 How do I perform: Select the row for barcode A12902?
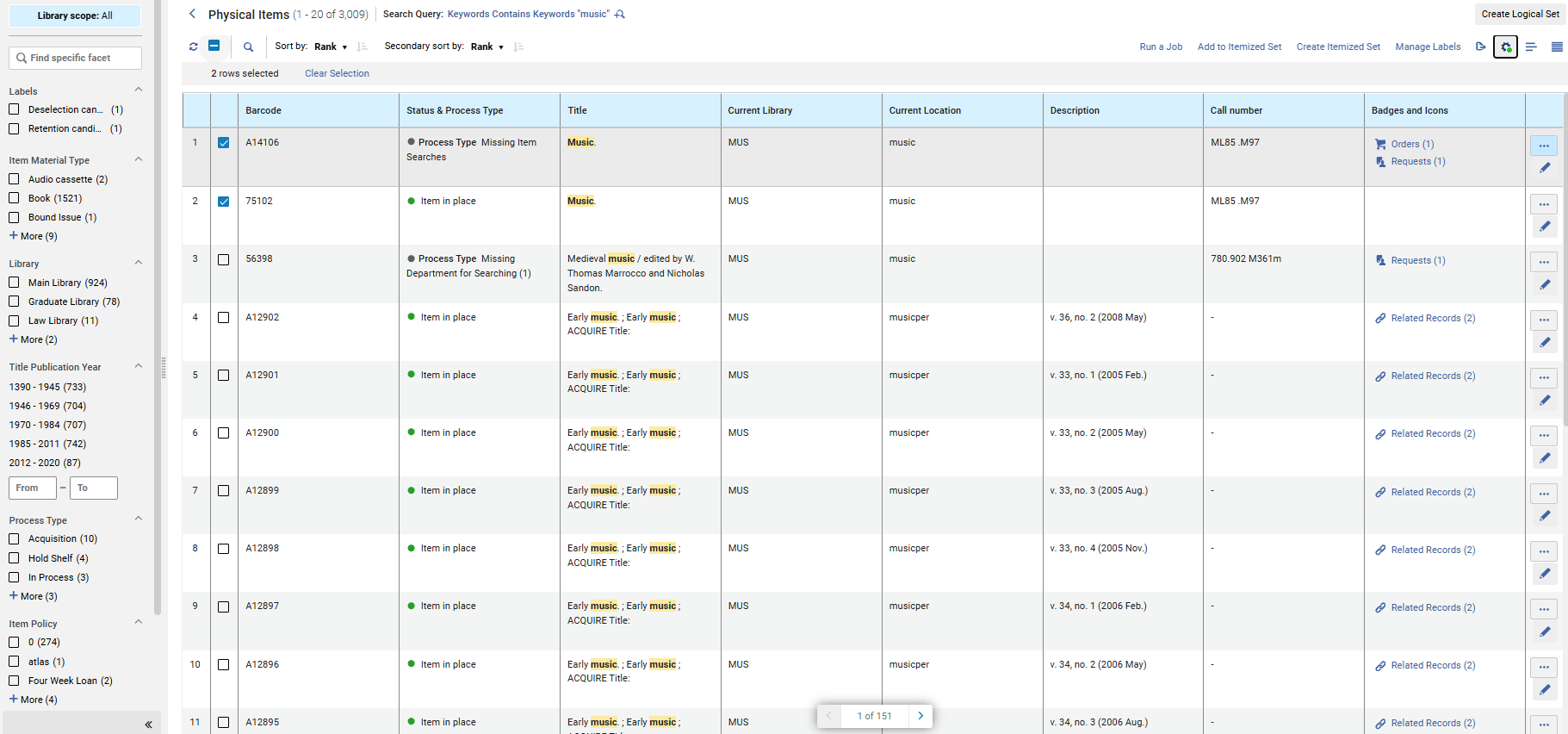[x=224, y=318]
